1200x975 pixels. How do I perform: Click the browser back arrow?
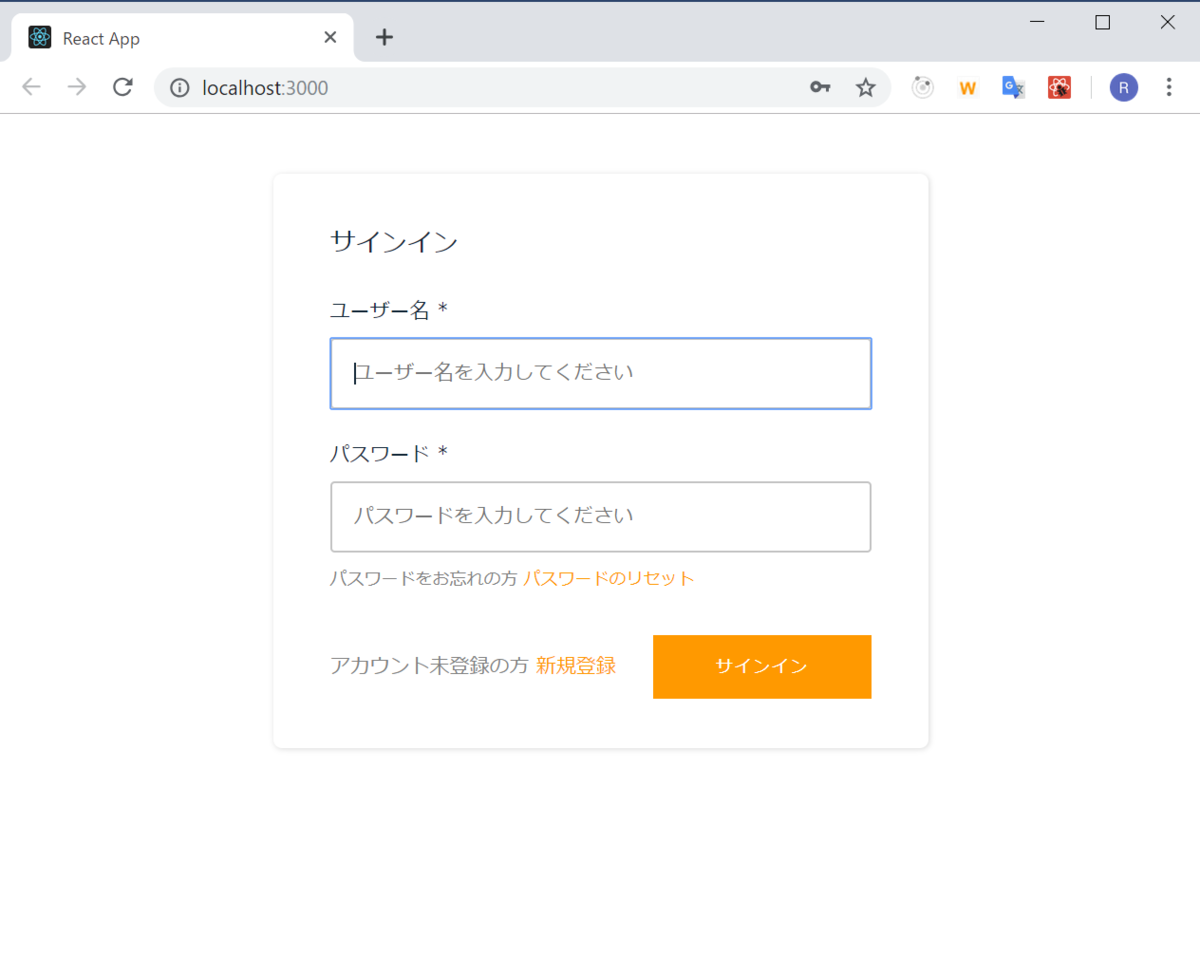point(32,88)
